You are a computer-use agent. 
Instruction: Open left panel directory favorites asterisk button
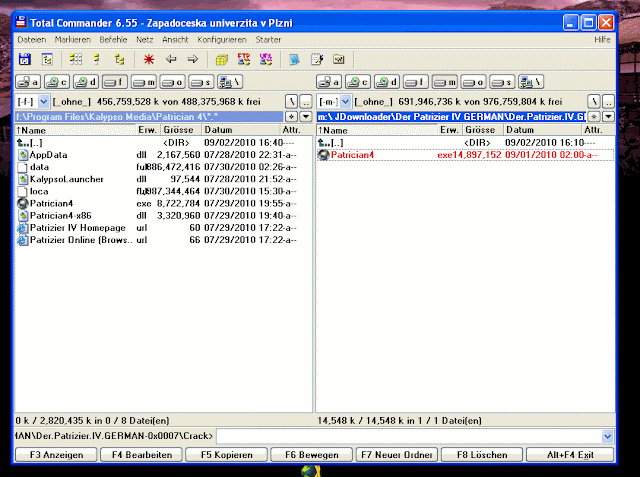coord(291,117)
